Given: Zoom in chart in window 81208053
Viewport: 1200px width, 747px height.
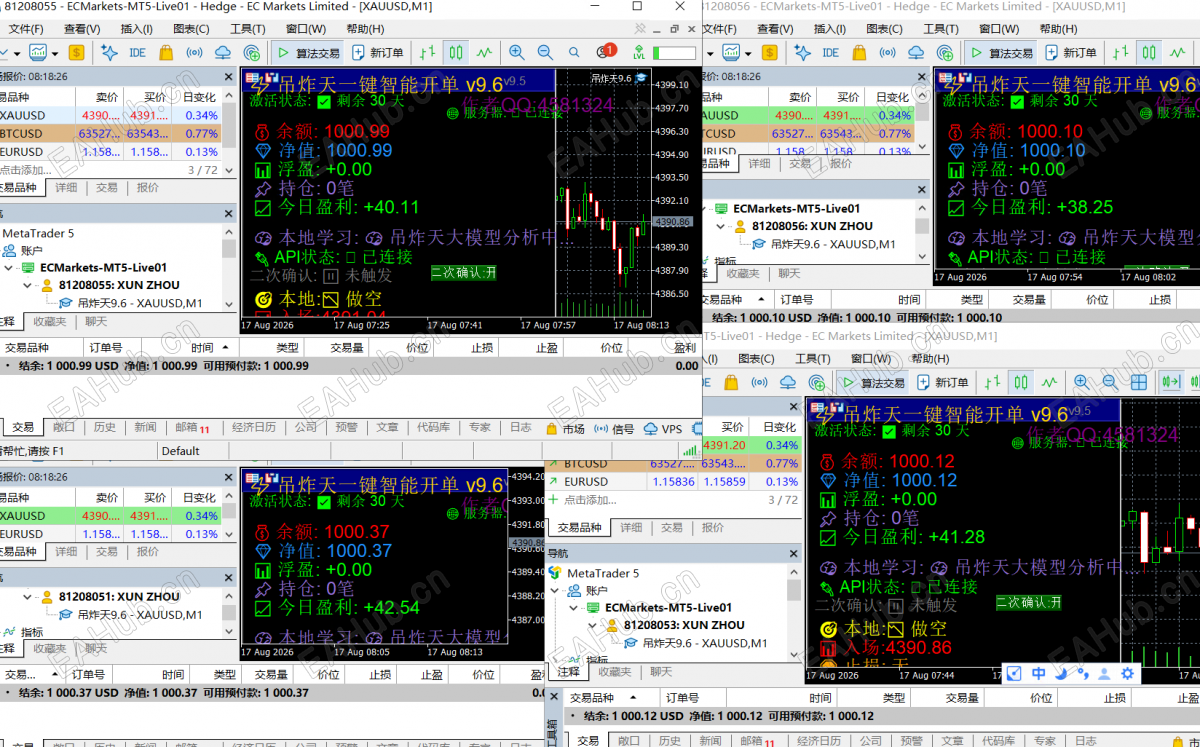Looking at the screenshot, I should tap(1081, 382).
